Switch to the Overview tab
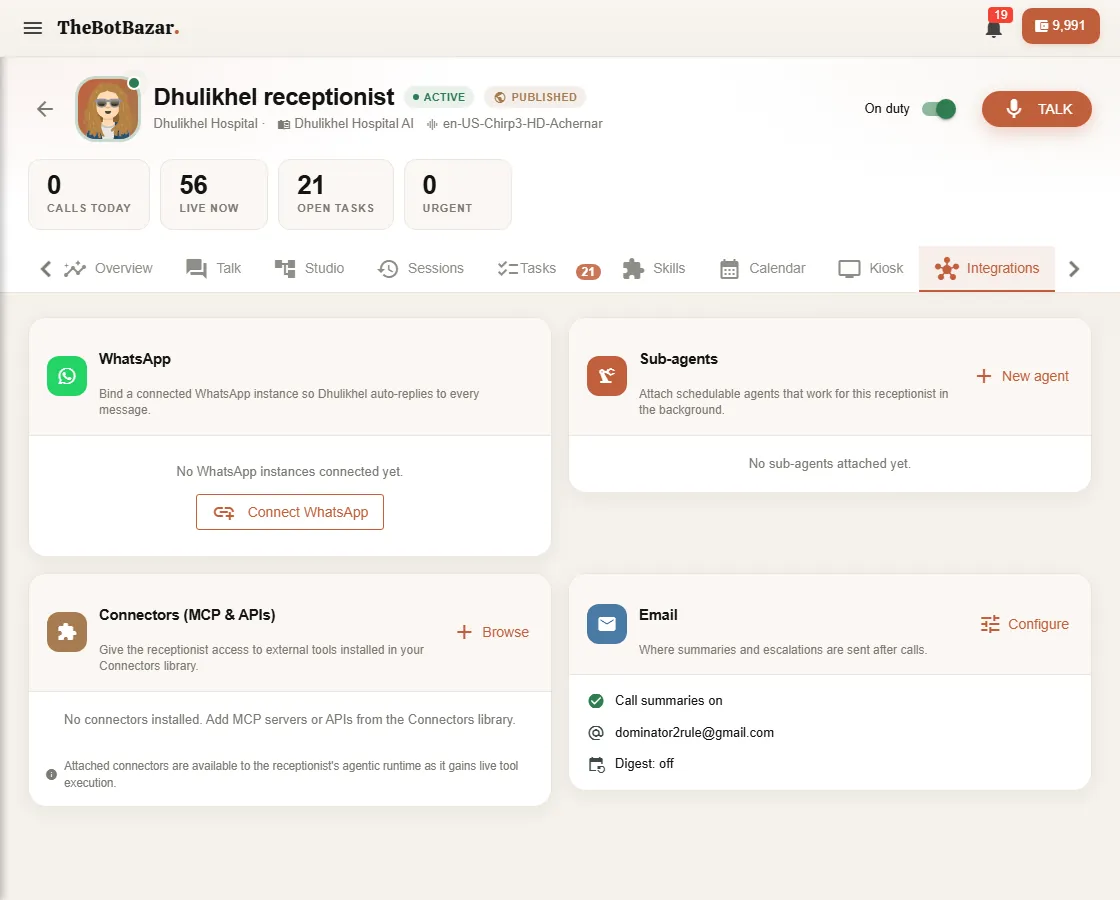 click(x=108, y=269)
